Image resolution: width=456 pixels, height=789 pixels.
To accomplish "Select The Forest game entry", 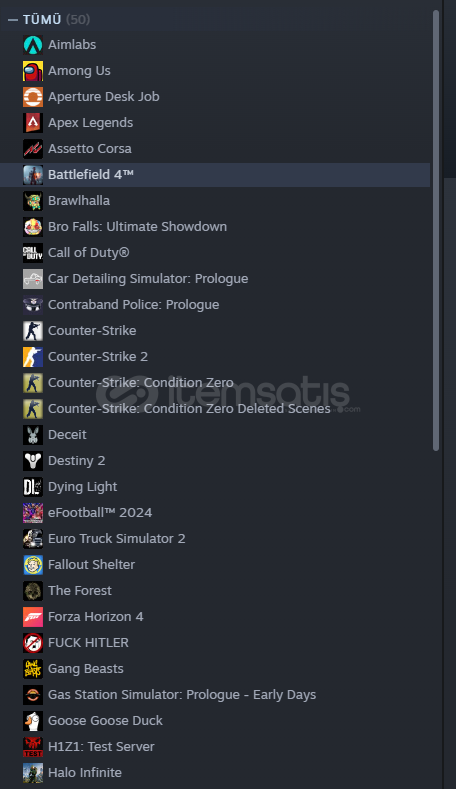I will coord(215,591).
